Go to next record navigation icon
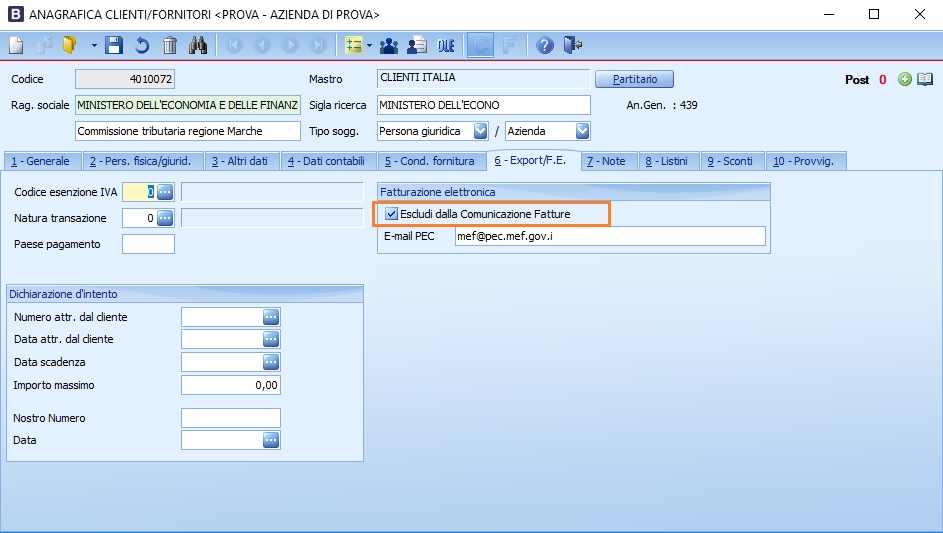 coord(290,45)
